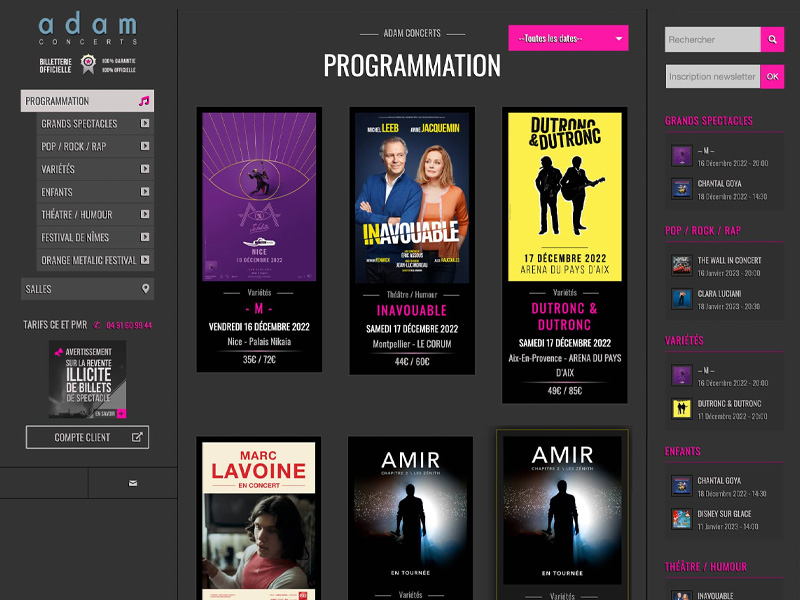Viewport: 800px width, 600px height.
Task: Click the Inscription newsletter field
Action: [712, 77]
